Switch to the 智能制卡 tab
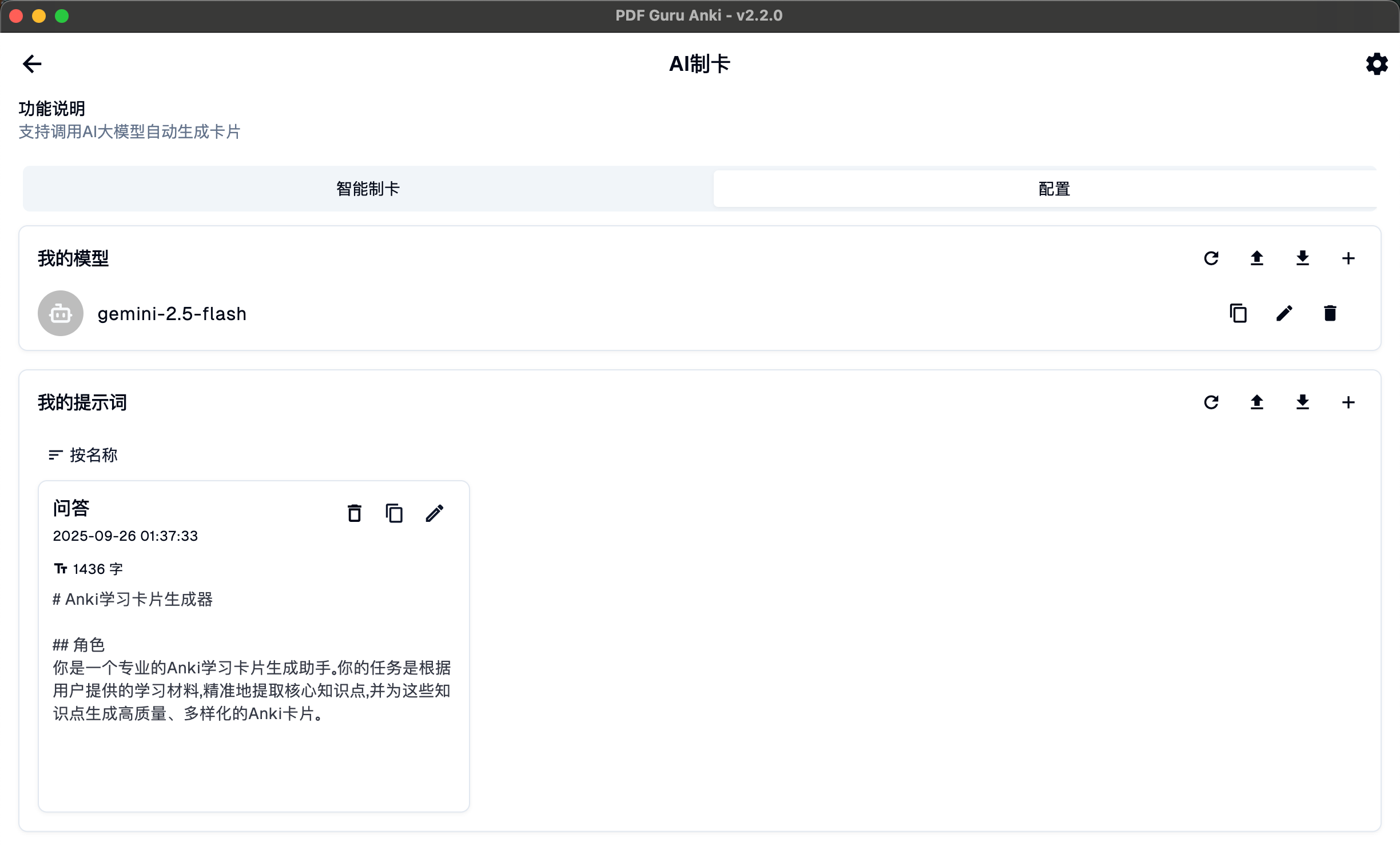This screenshot has height=846, width=1400. pos(368,189)
